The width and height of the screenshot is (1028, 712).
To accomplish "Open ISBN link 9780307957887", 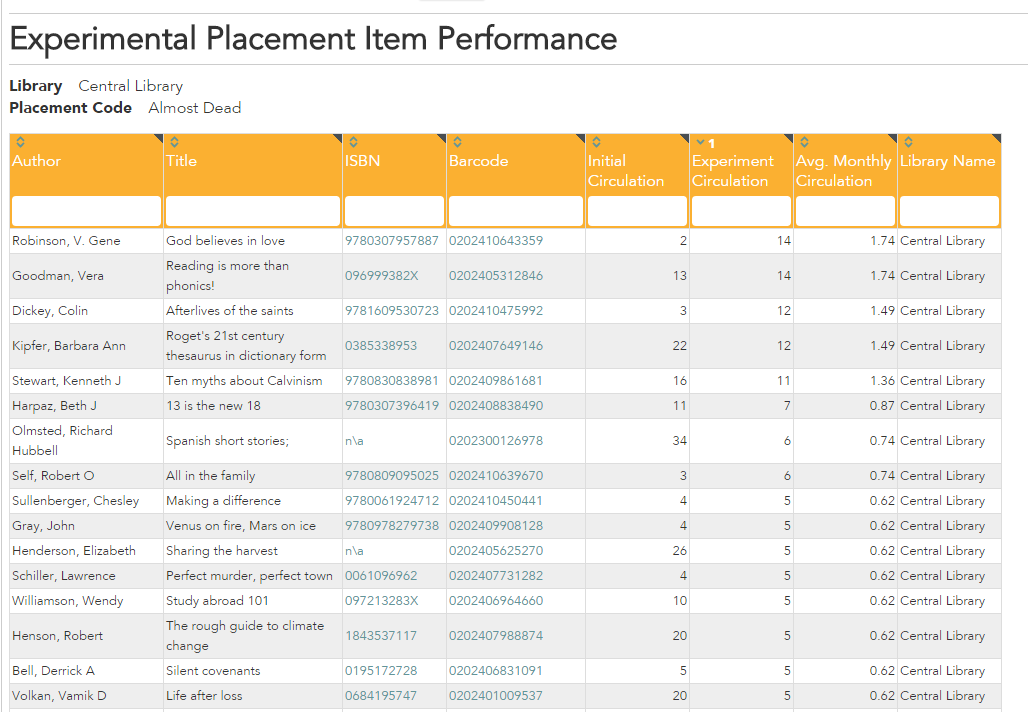I will [391, 241].
